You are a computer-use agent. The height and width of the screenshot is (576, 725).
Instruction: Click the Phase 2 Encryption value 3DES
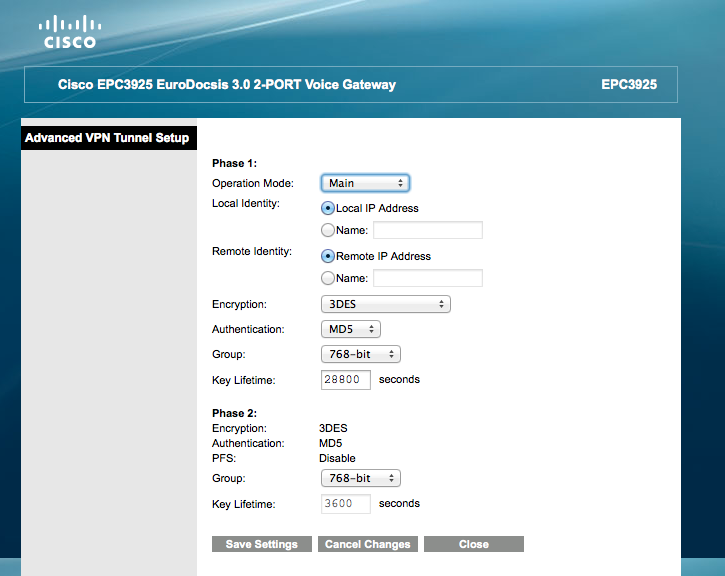tap(333, 428)
